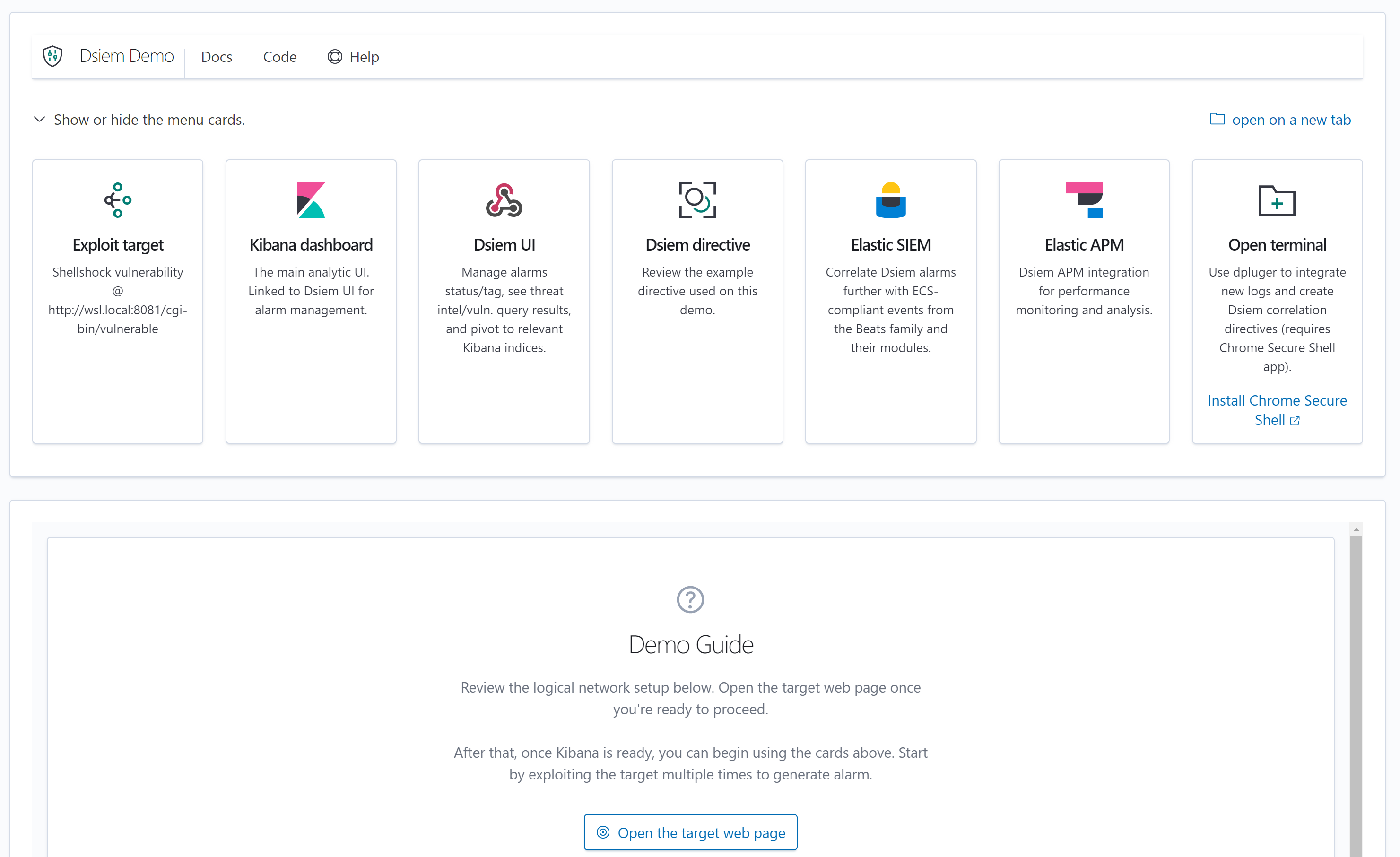The width and height of the screenshot is (1400, 857).
Task: Click the Dsiem UI webhook icon
Action: pos(504,200)
